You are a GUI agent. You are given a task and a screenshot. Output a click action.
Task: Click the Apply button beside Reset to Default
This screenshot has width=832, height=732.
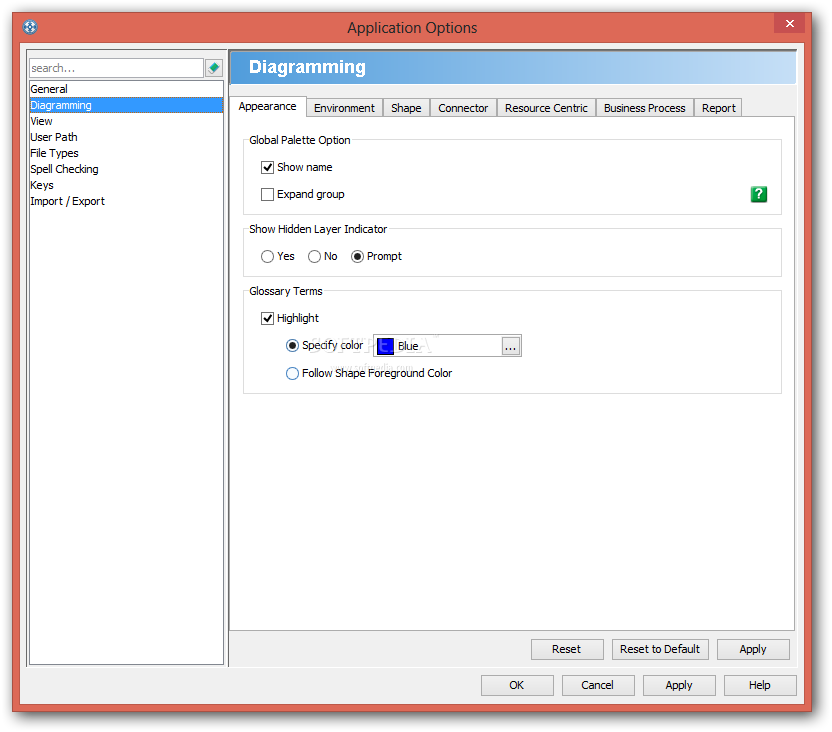point(752,649)
